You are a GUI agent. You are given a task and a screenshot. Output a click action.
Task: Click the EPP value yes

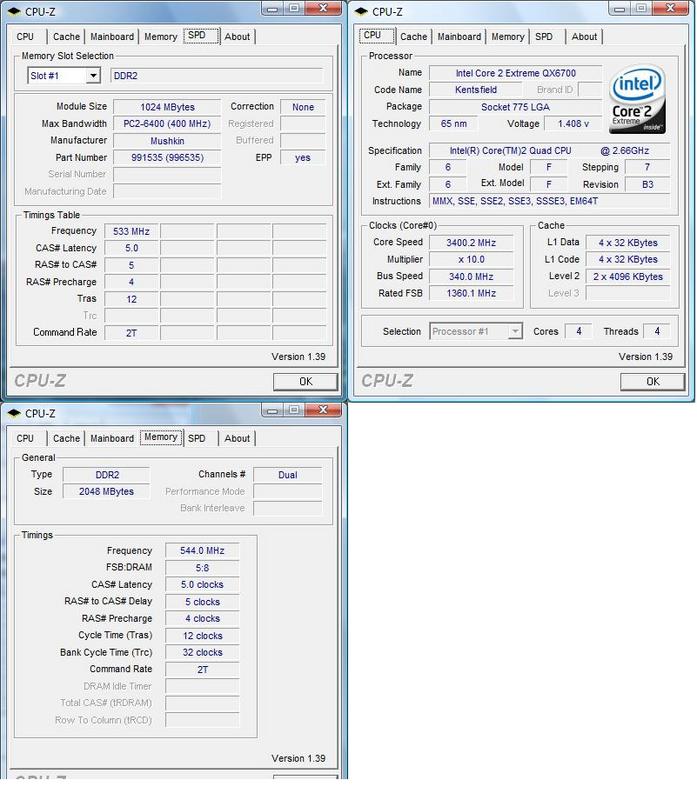pos(303,158)
